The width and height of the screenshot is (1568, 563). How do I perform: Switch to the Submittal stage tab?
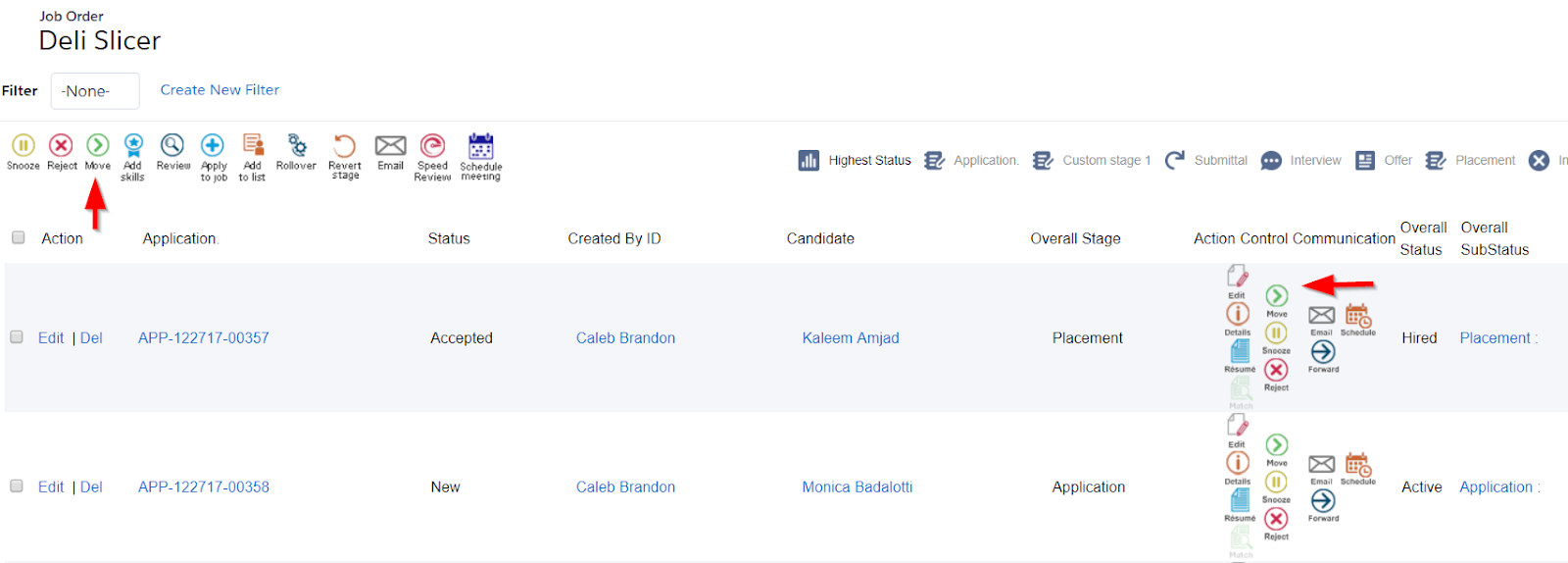[x=1205, y=160]
